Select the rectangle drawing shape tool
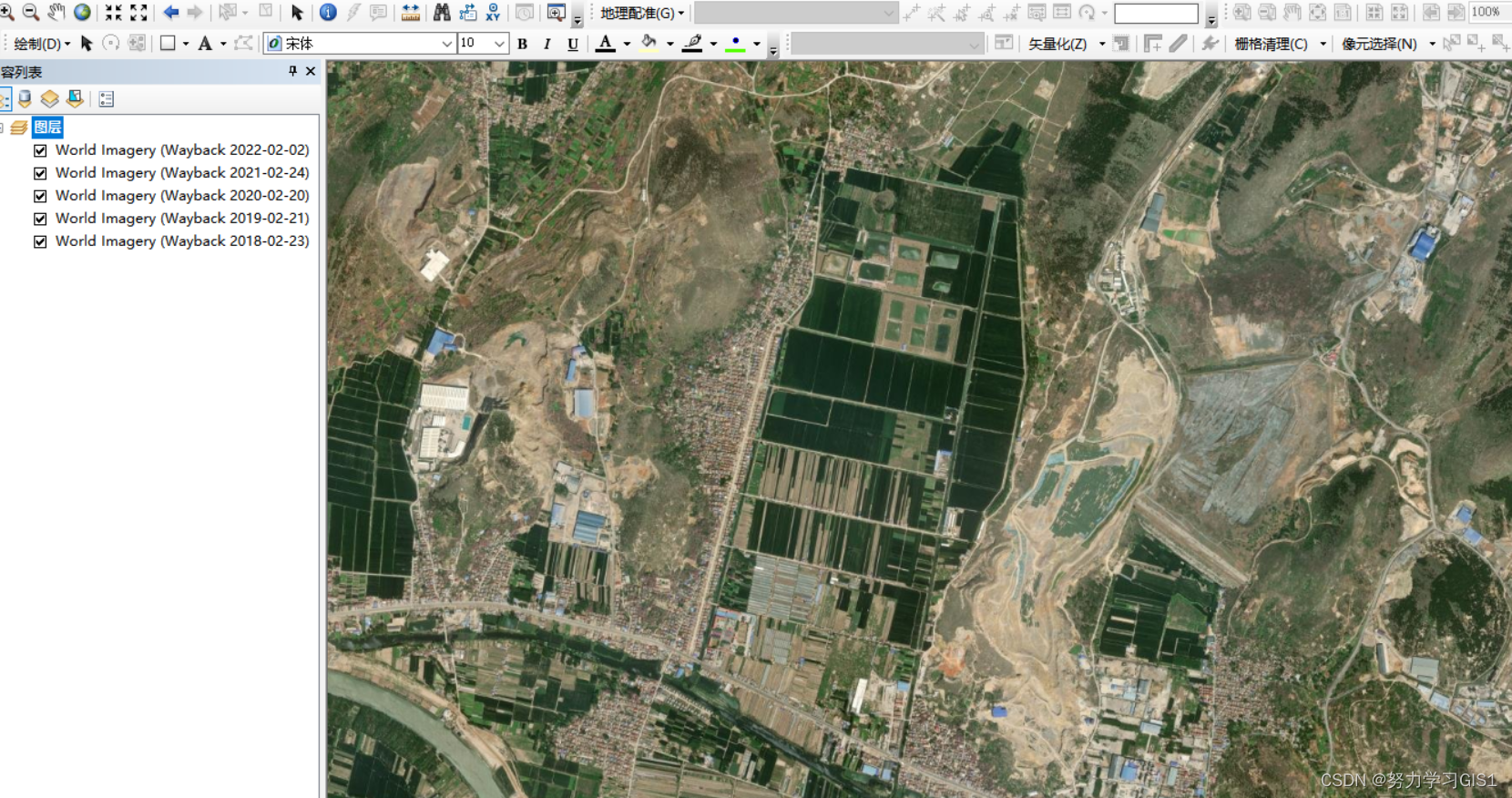 (168, 43)
